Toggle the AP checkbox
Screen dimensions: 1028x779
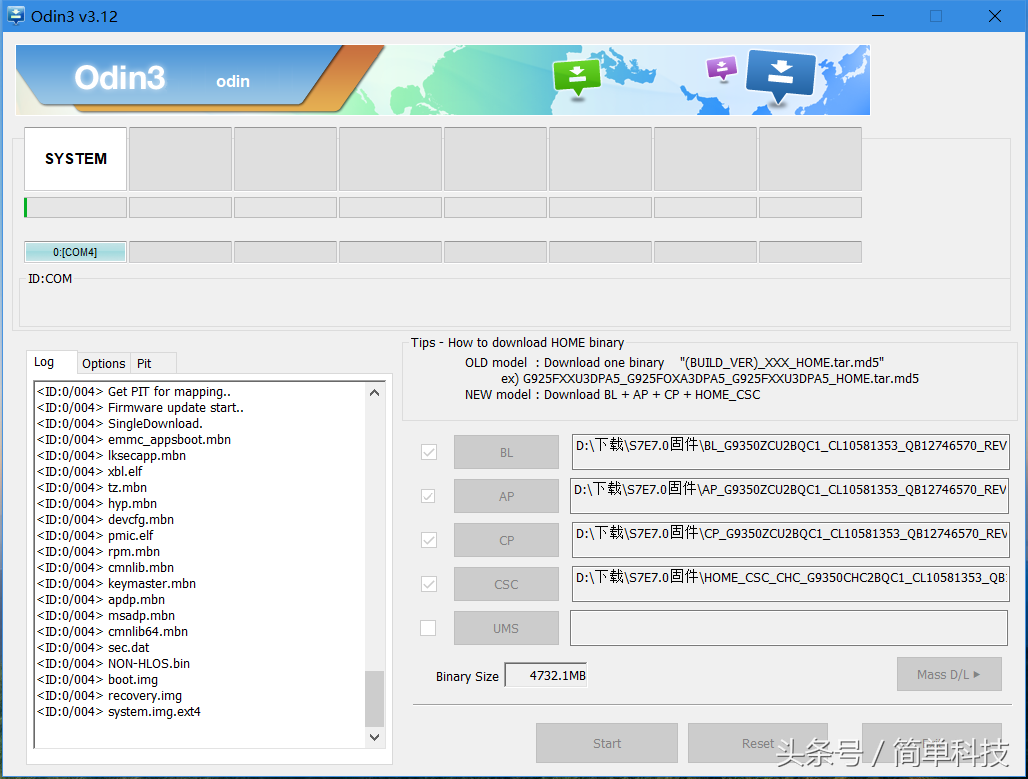428,496
